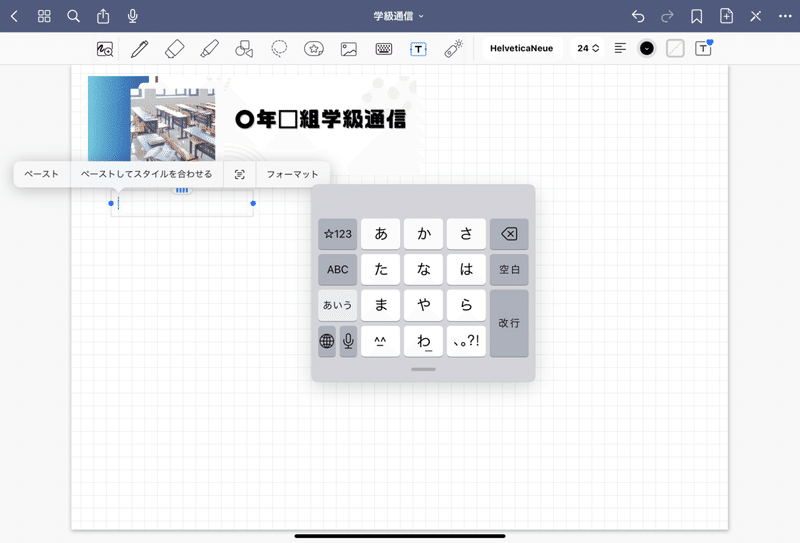Image resolution: width=800 pixels, height=543 pixels.
Task: Choose フォーマット from the context menu
Action: point(292,174)
